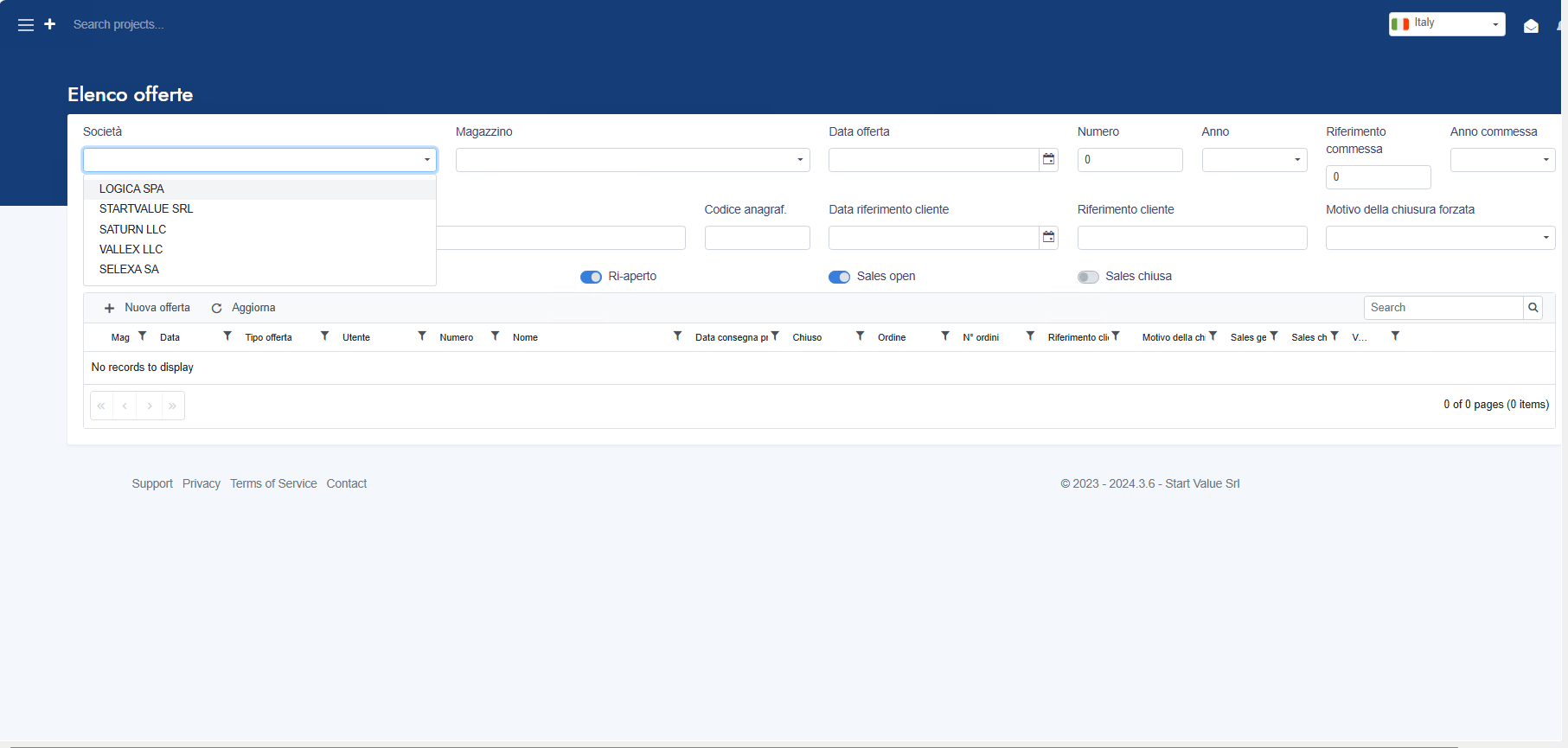Sort by the Chiuso column header

[807, 337]
